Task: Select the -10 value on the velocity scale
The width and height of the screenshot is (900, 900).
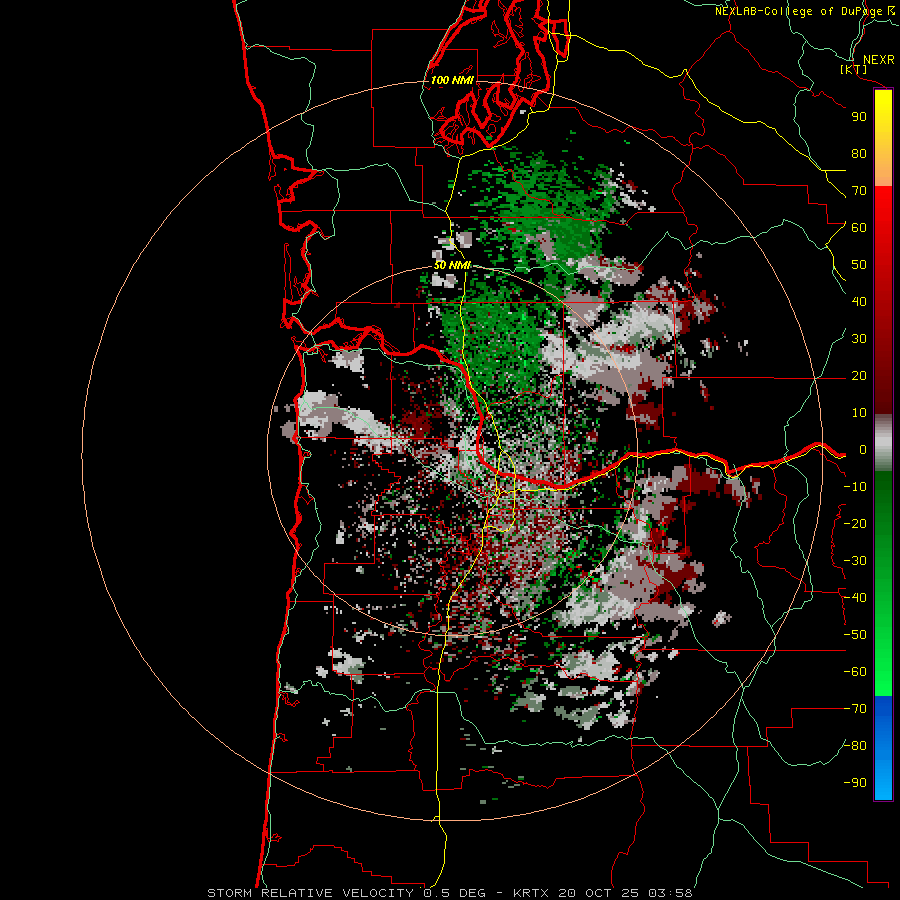Action: pyautogui.click(x=855, y=487)
